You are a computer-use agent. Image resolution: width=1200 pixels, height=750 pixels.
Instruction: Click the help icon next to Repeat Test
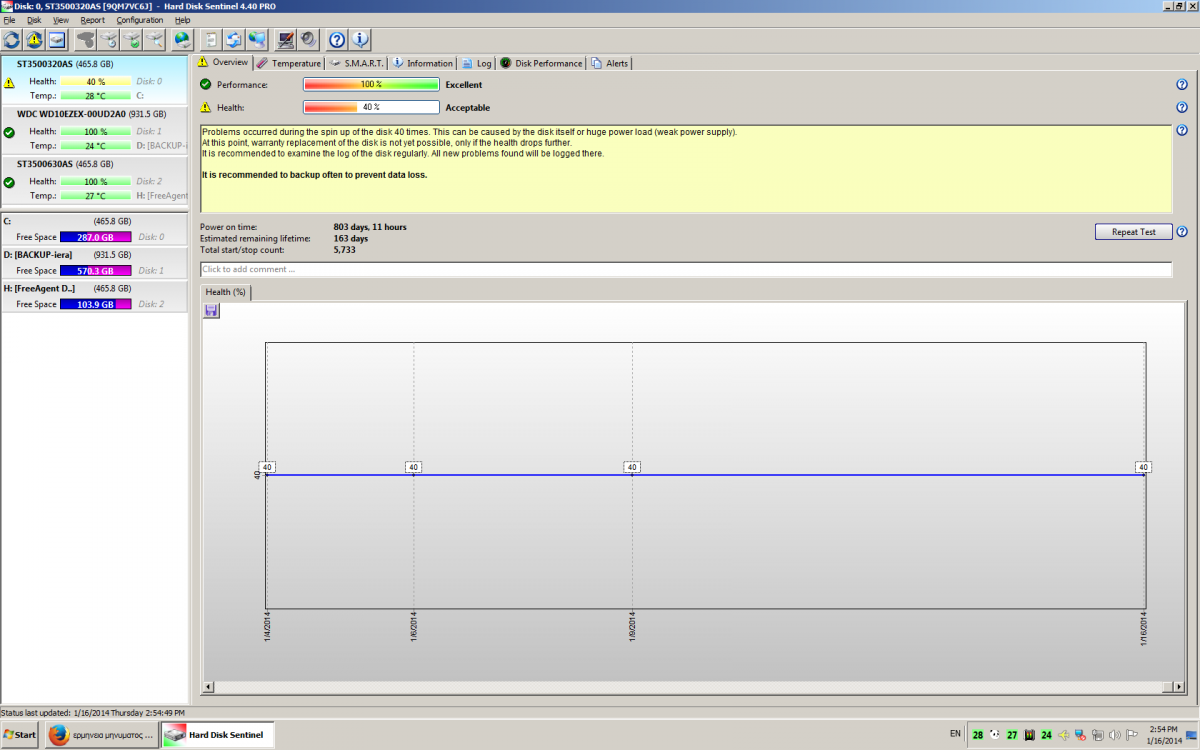point(1182,232)
